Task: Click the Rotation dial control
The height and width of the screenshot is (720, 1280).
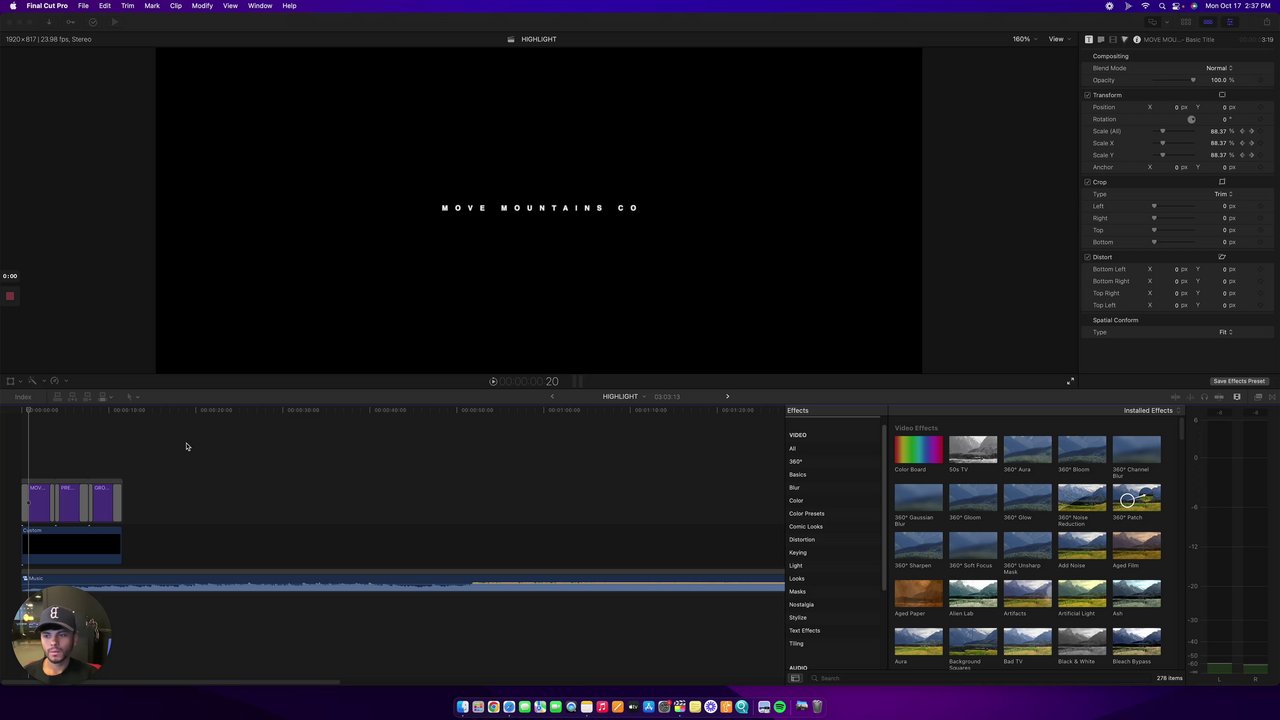Action: coord(1191,119)
